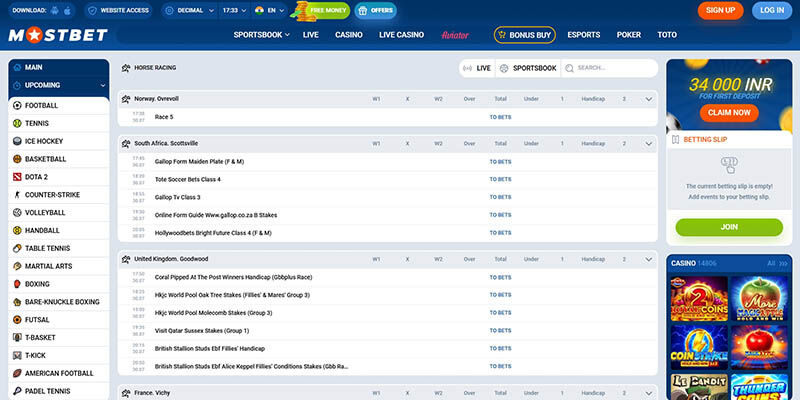Select the Counter-Strike icon in sidebar
Image resolution: width=800 pixels, height=400 pixels.
point(17,195)
